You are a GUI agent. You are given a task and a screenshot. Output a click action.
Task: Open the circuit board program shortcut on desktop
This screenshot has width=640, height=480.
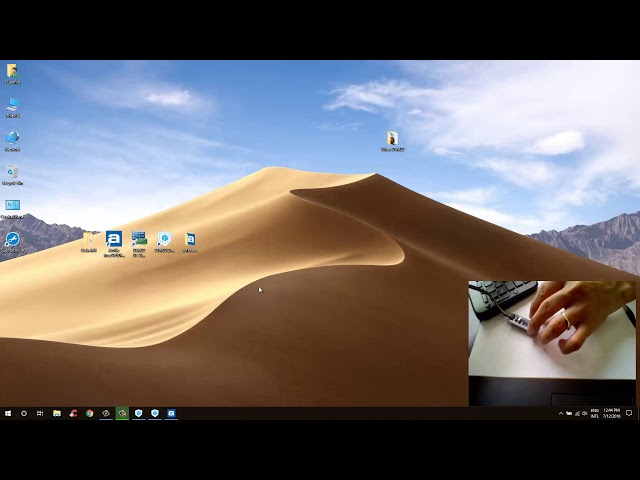pos(139,244)
